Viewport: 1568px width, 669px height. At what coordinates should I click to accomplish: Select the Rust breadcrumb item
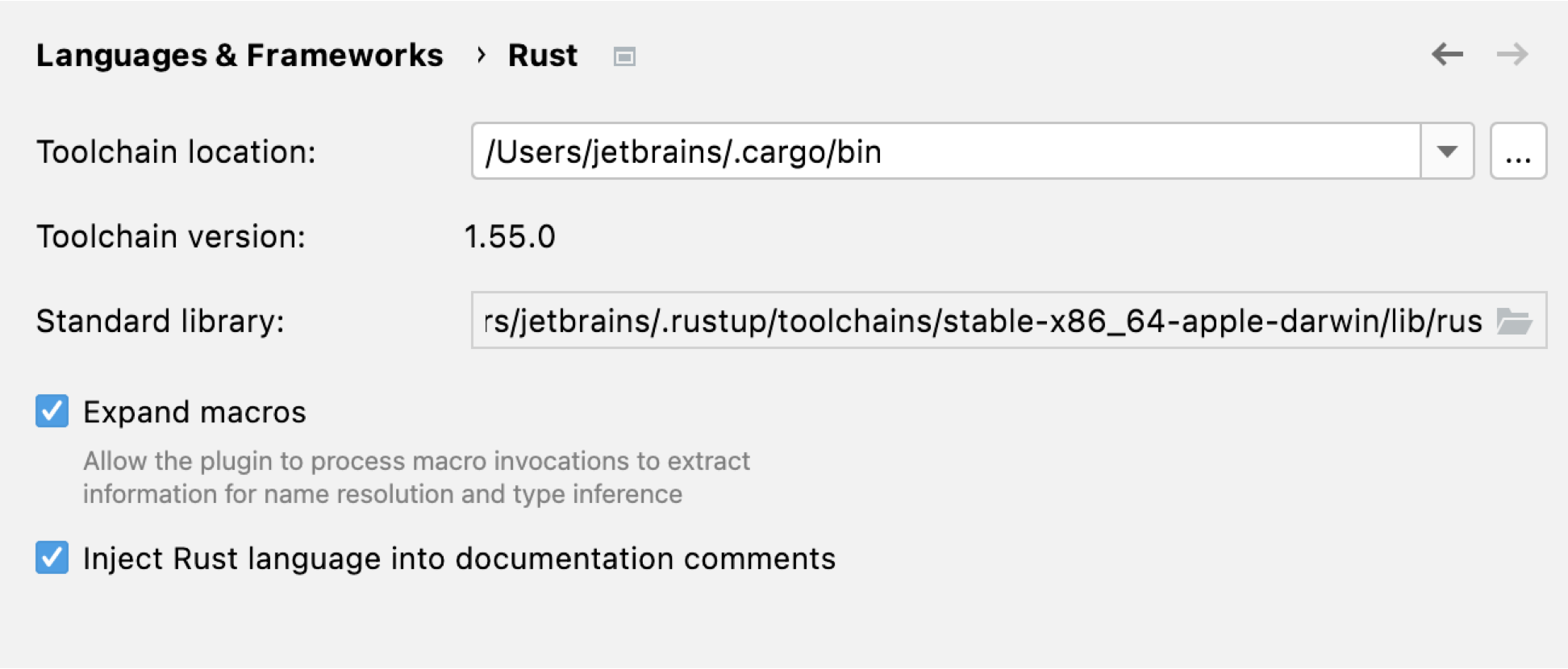(x=541, y=55)
